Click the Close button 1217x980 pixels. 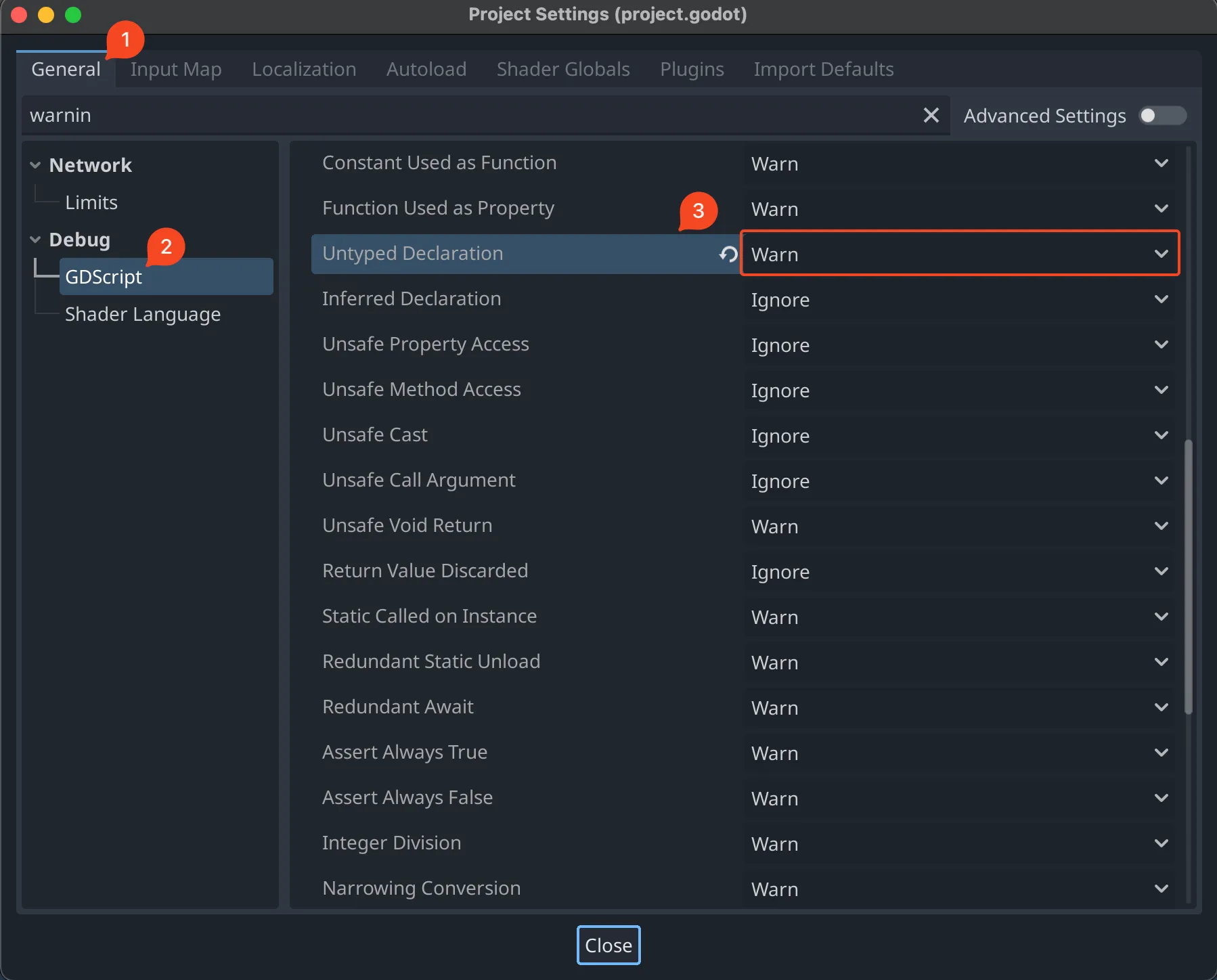click(x=608, y=945)
